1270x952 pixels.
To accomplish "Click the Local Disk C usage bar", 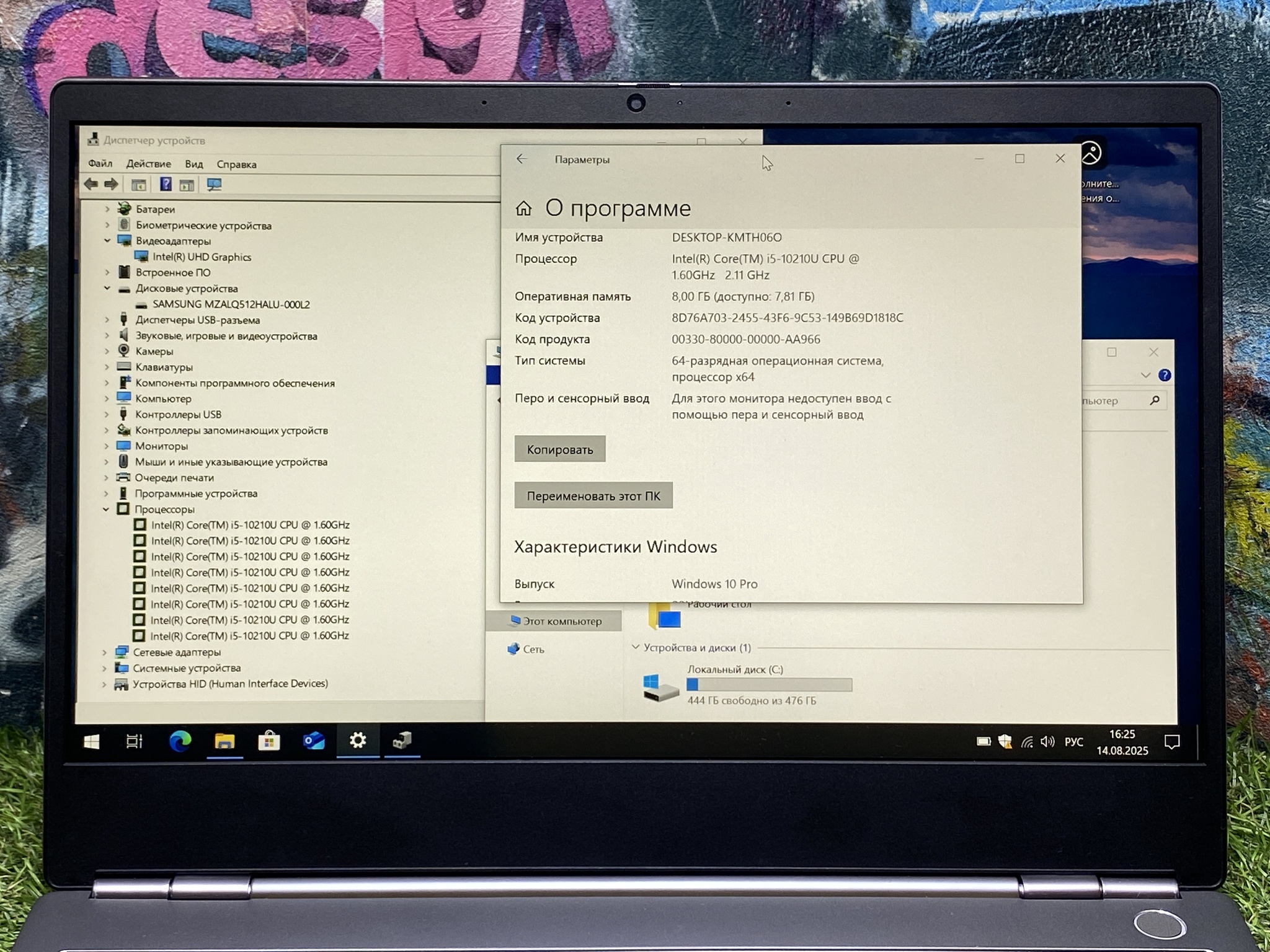I will [769, 685].
